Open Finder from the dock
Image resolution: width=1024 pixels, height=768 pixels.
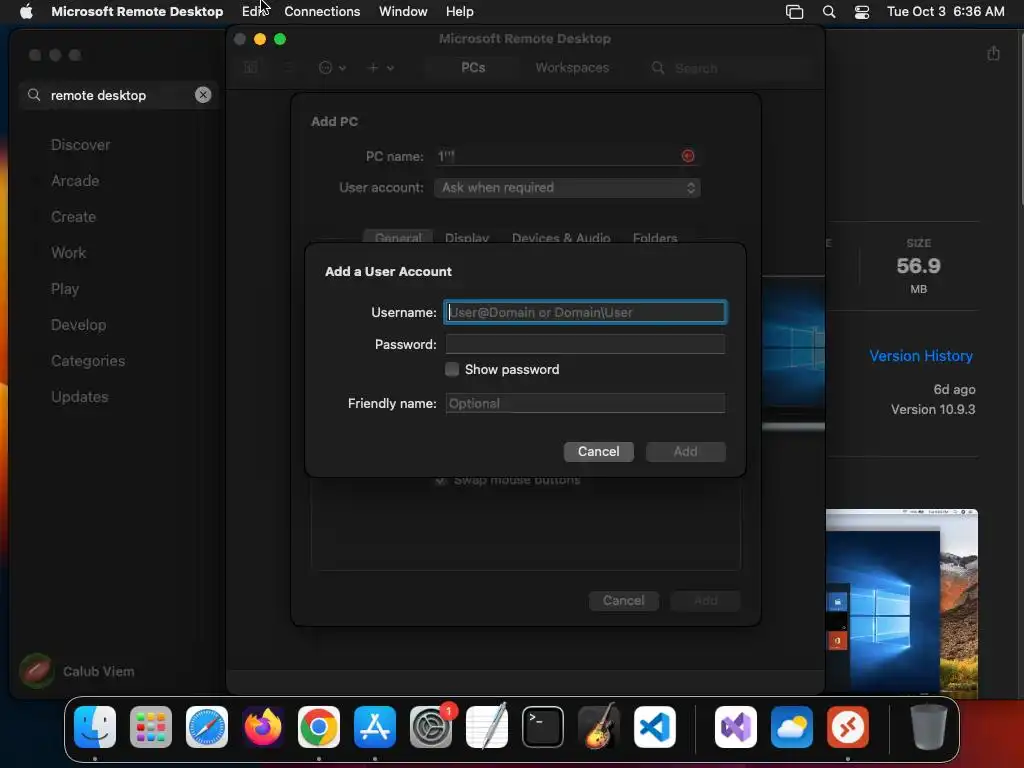[95, 727]
